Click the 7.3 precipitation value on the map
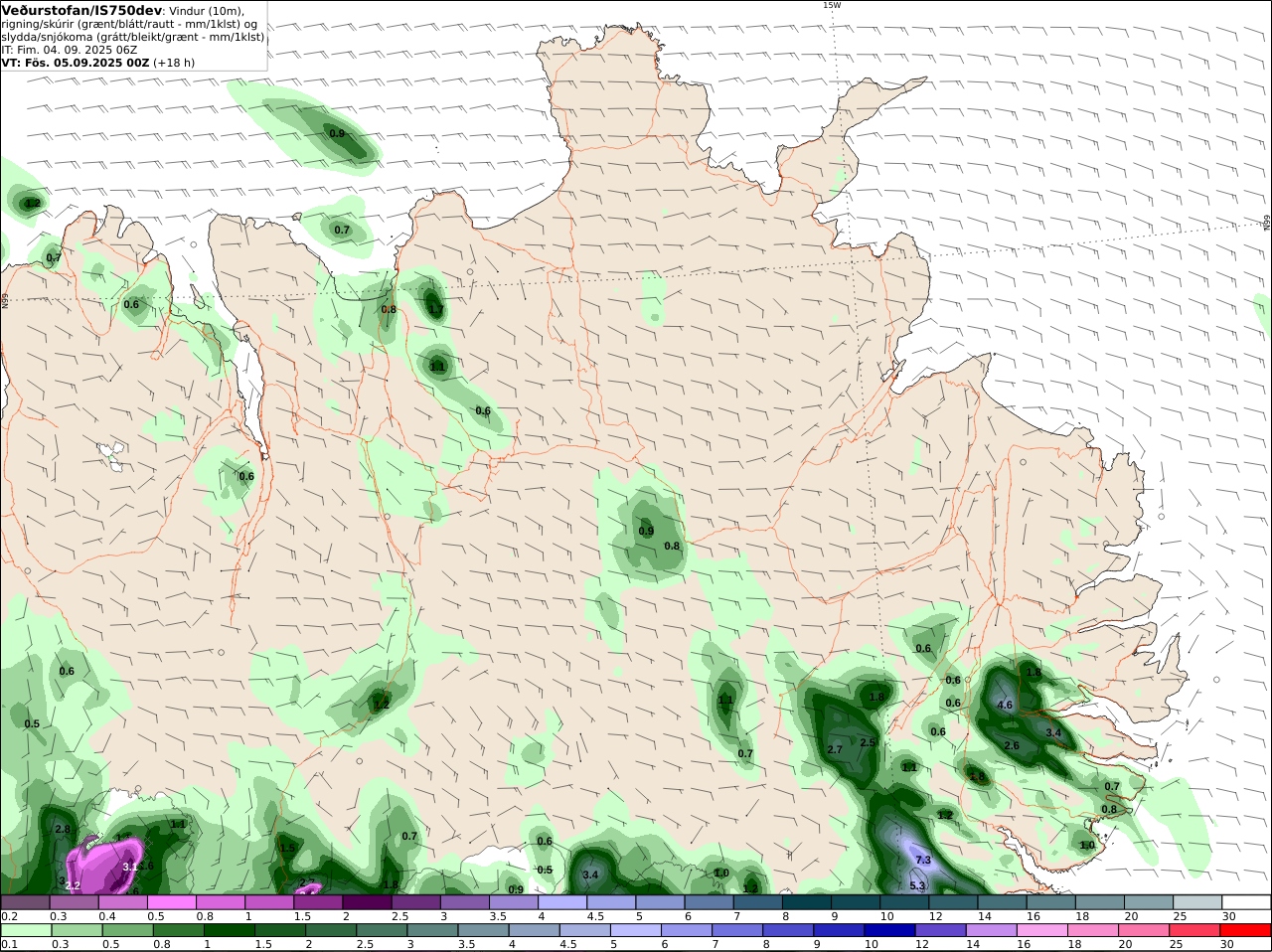Image resolution: width=1272 pixels, height=952 pixels. (x=923, y=860)
